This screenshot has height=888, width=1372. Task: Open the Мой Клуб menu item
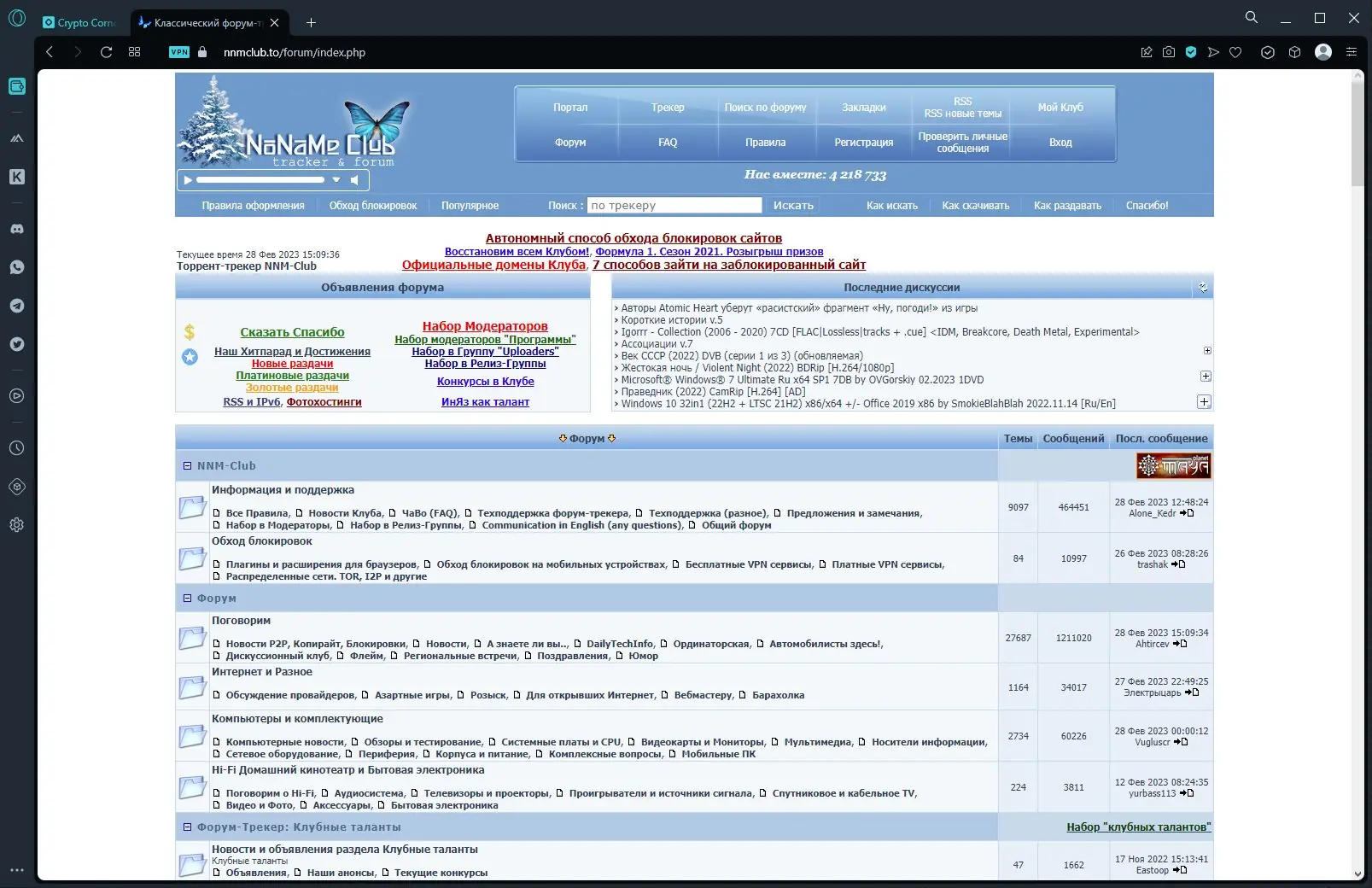1060,108
